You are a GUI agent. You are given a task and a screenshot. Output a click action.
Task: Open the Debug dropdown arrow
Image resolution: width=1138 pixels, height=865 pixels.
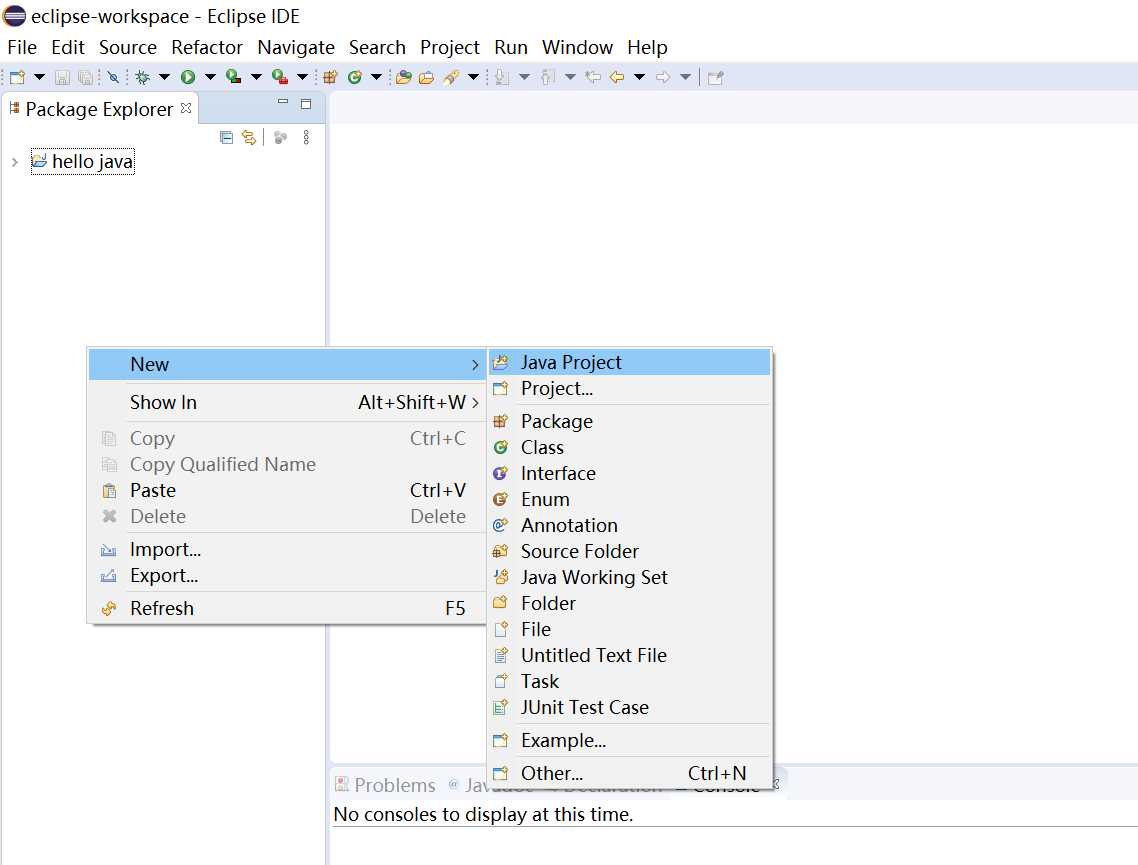click(x=165, y=77)
